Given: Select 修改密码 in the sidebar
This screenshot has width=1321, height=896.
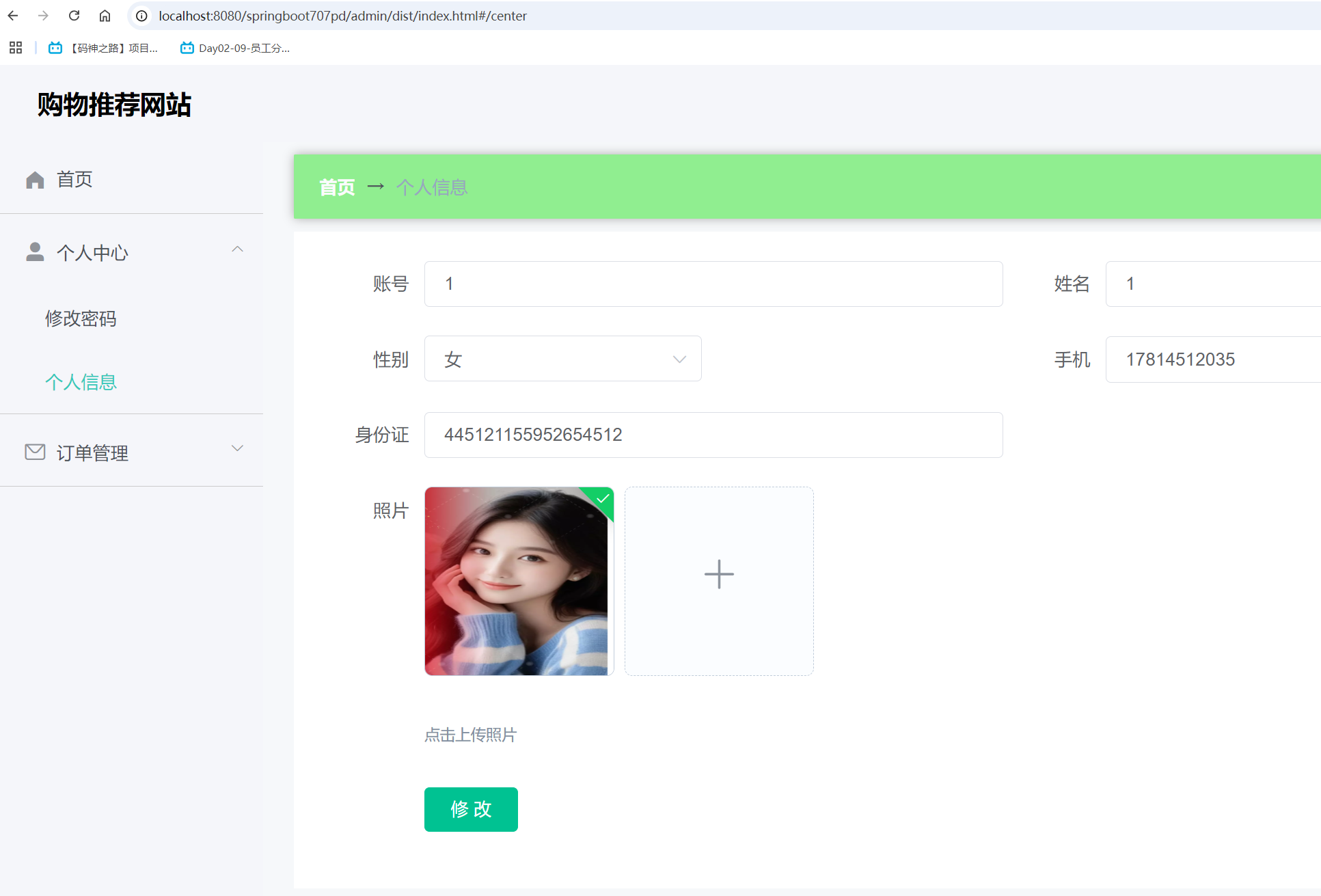Looking at the screenshot, I should tap(80, 318).
